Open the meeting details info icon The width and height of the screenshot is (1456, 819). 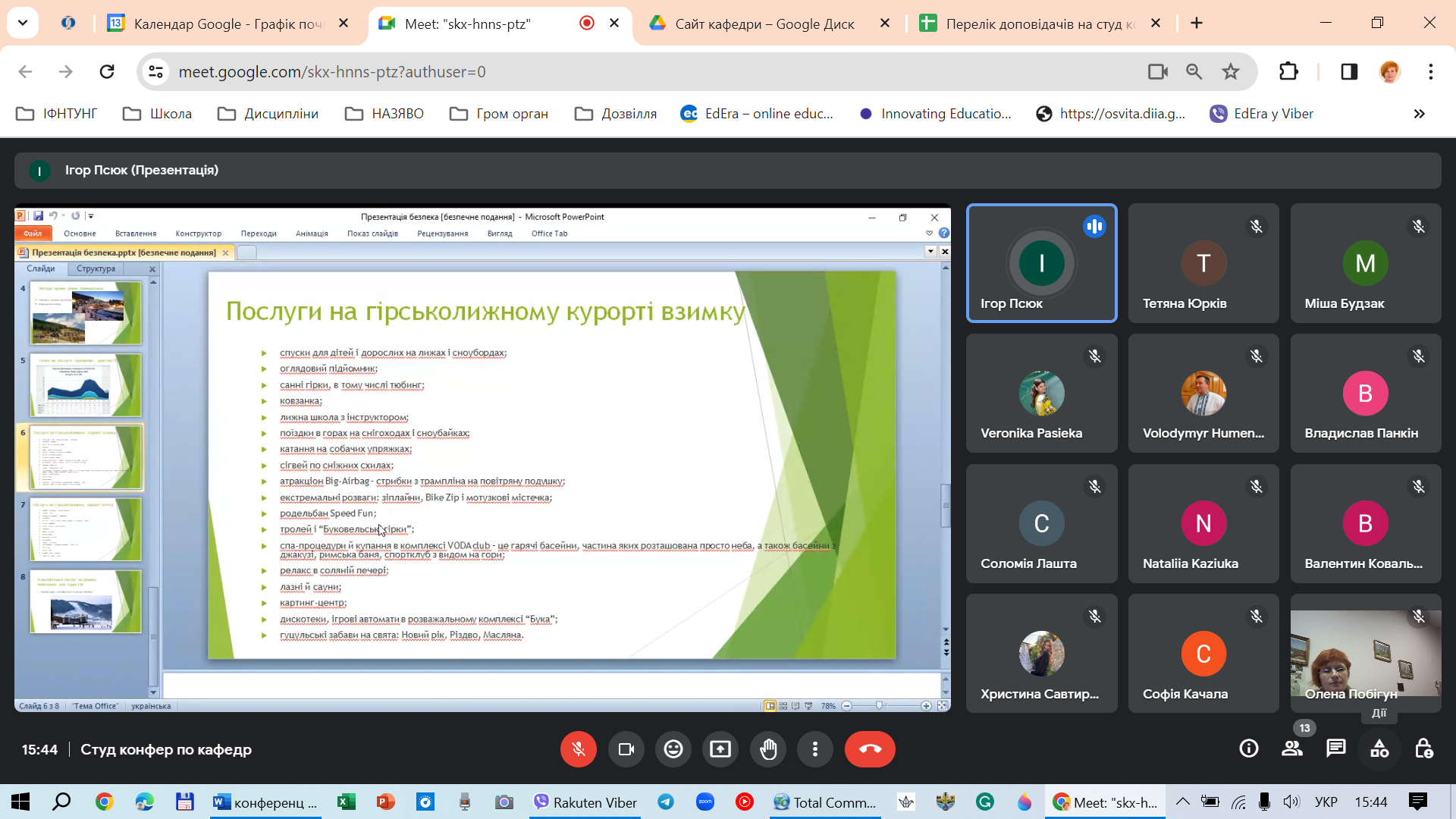click(x=1248, y=749)
